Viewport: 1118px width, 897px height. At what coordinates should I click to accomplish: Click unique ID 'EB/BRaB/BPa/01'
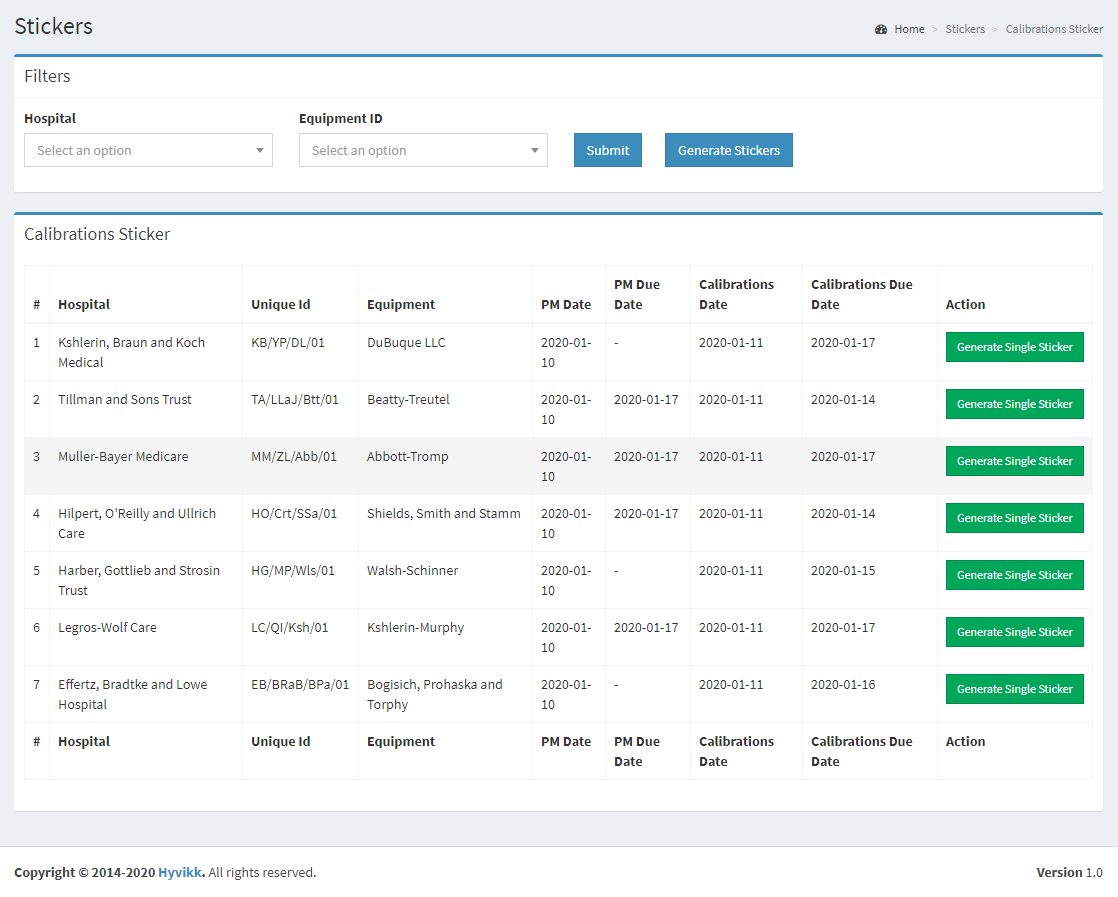click(300, 685)
